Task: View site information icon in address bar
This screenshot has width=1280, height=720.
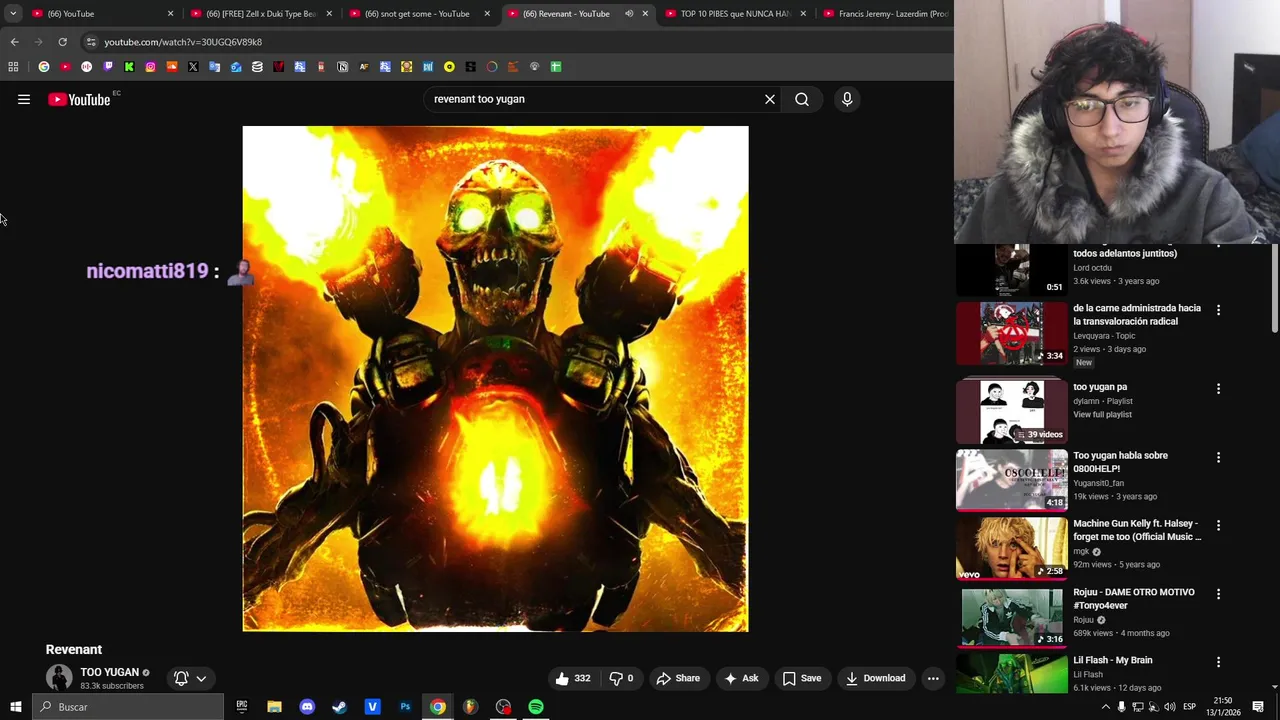Action: 91,42
